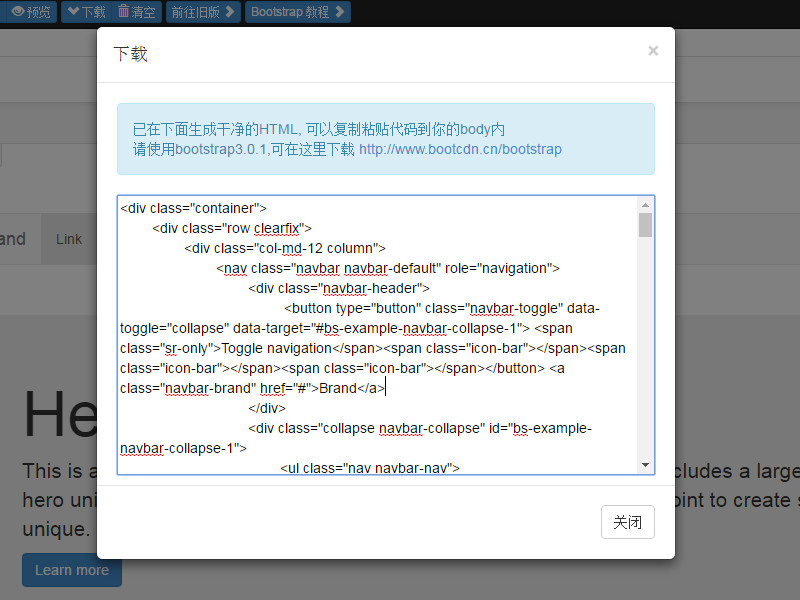Open the Bootstrap 教程 tutorial button
The image size is (800, 600).
click(297, 11)
